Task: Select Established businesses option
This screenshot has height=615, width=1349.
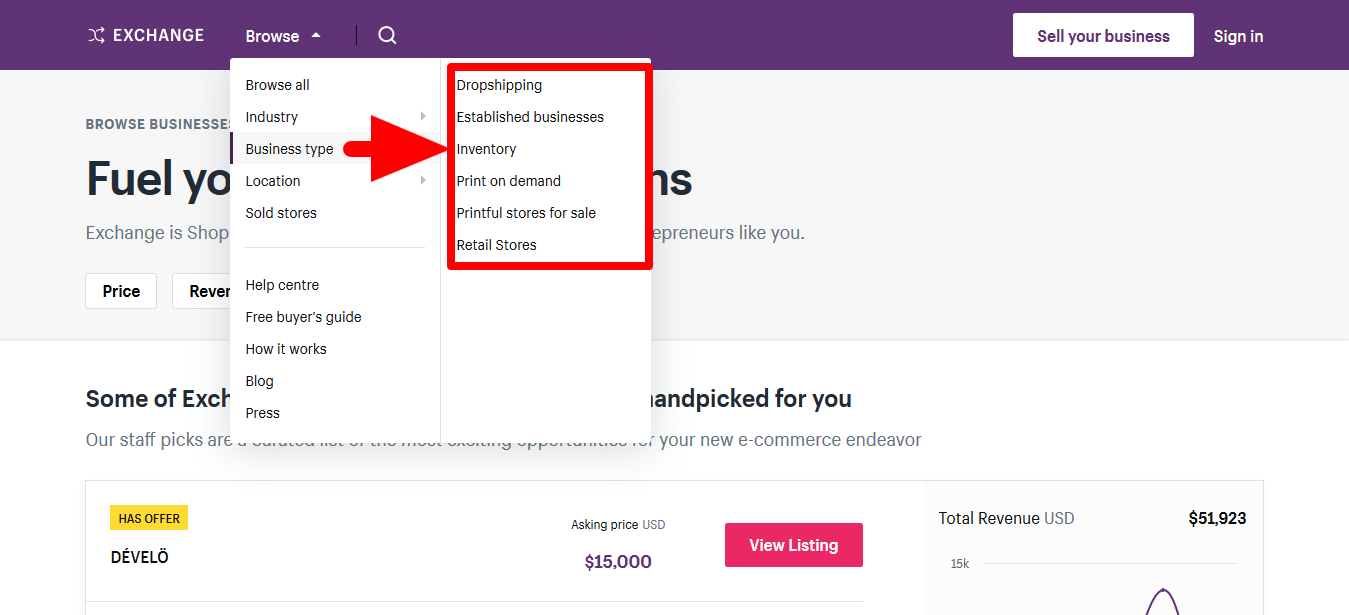Action: [x=530, y=117]
